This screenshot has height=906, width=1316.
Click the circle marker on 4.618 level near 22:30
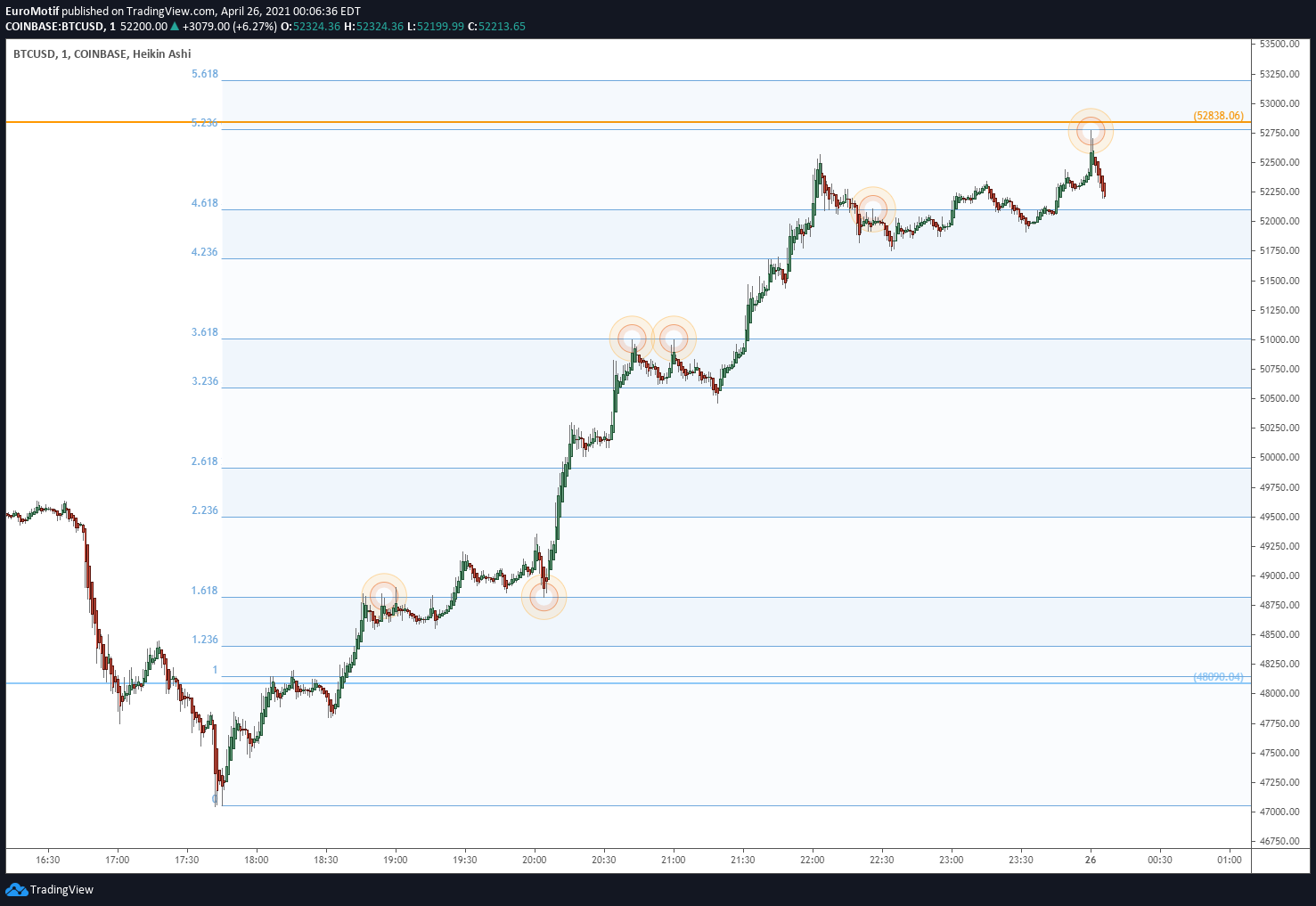coord(872,209)
